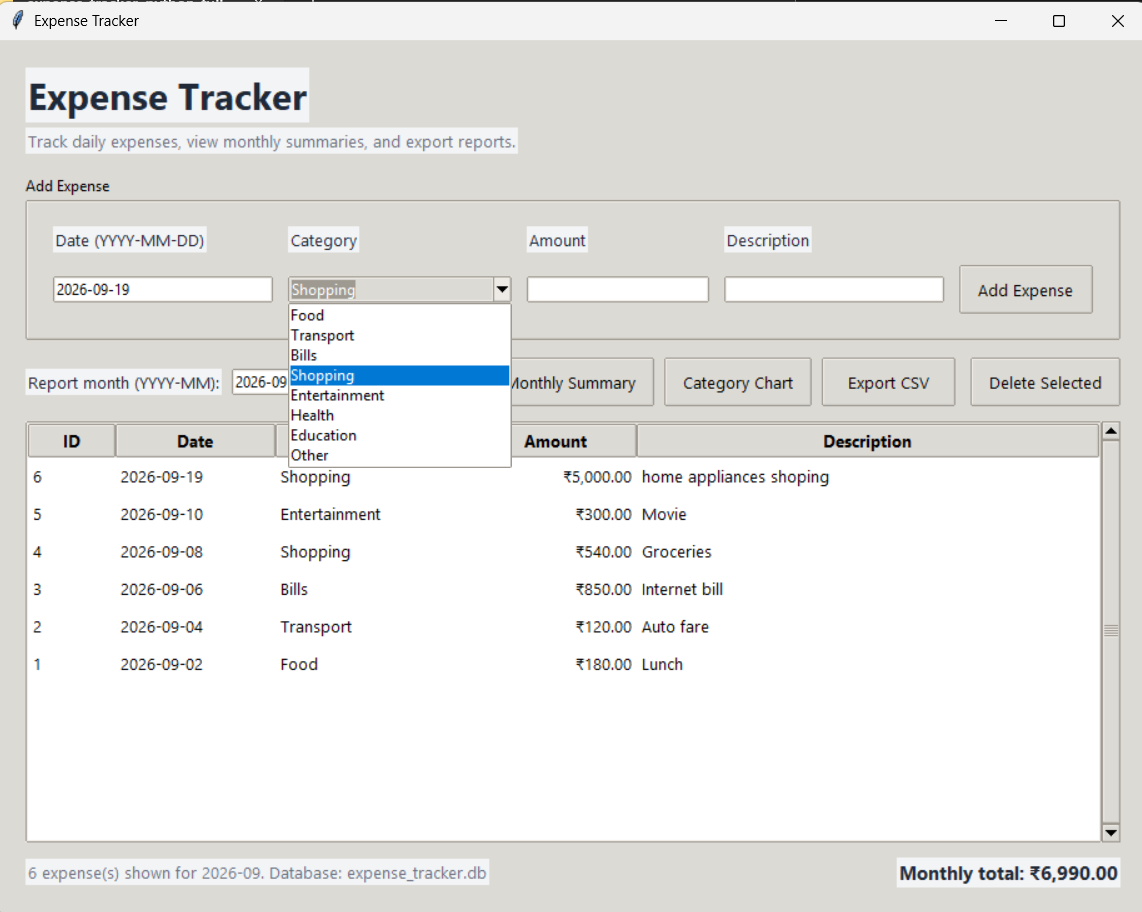Pick Bills in the category dropdown
Image resolution: width=1142 pixels, height=912 pixels.
[x=399, y=355]
